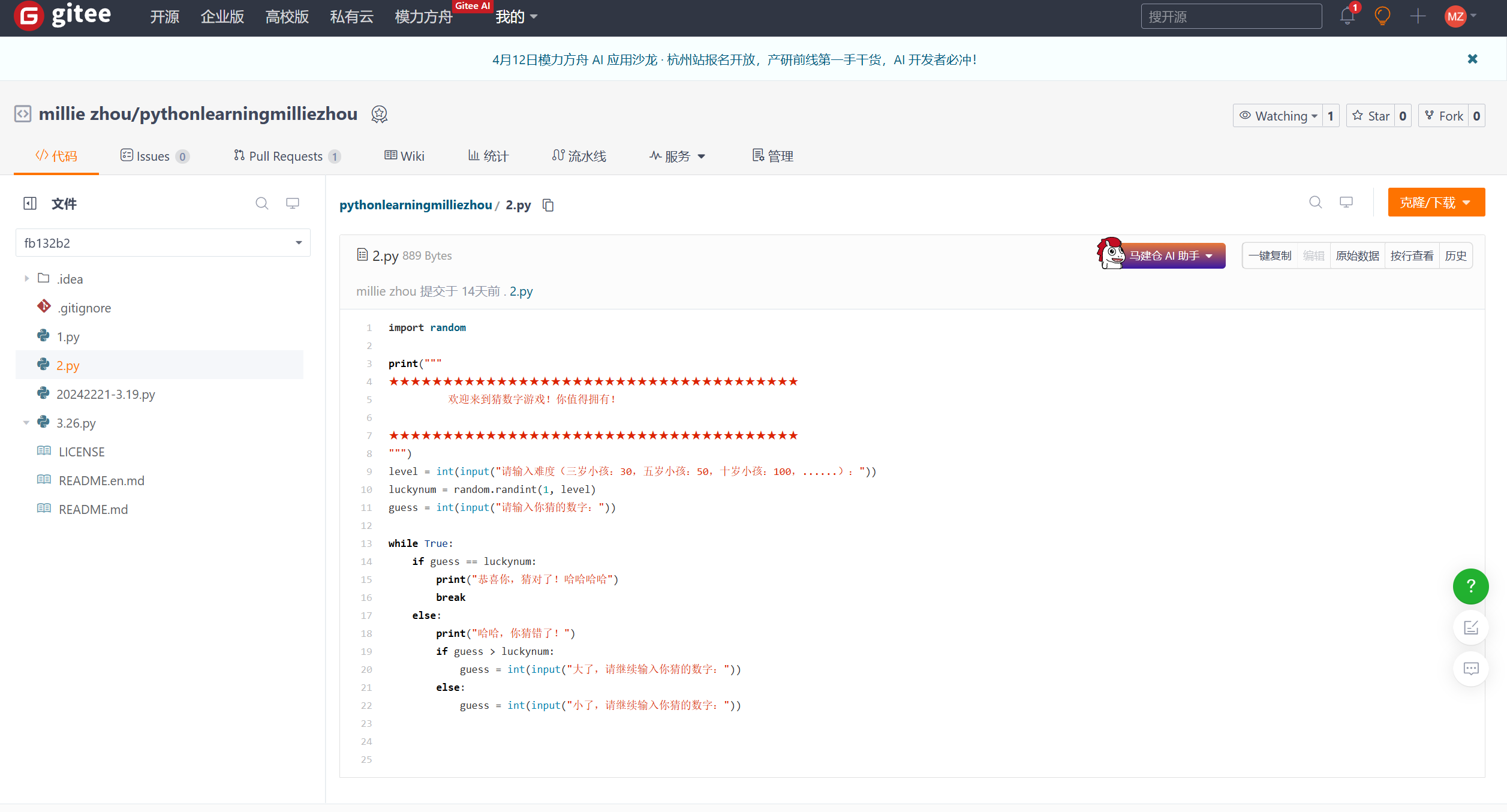Screen dimensions: 1507x812
Task: Open the 克隆/下载 dropdown
Action: pyautogui.click(x=1436, y=203)
